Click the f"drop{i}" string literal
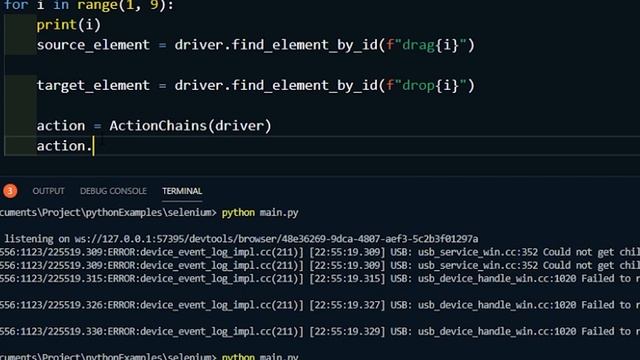Screen dimensions: 640x360 tap(426, 85)
